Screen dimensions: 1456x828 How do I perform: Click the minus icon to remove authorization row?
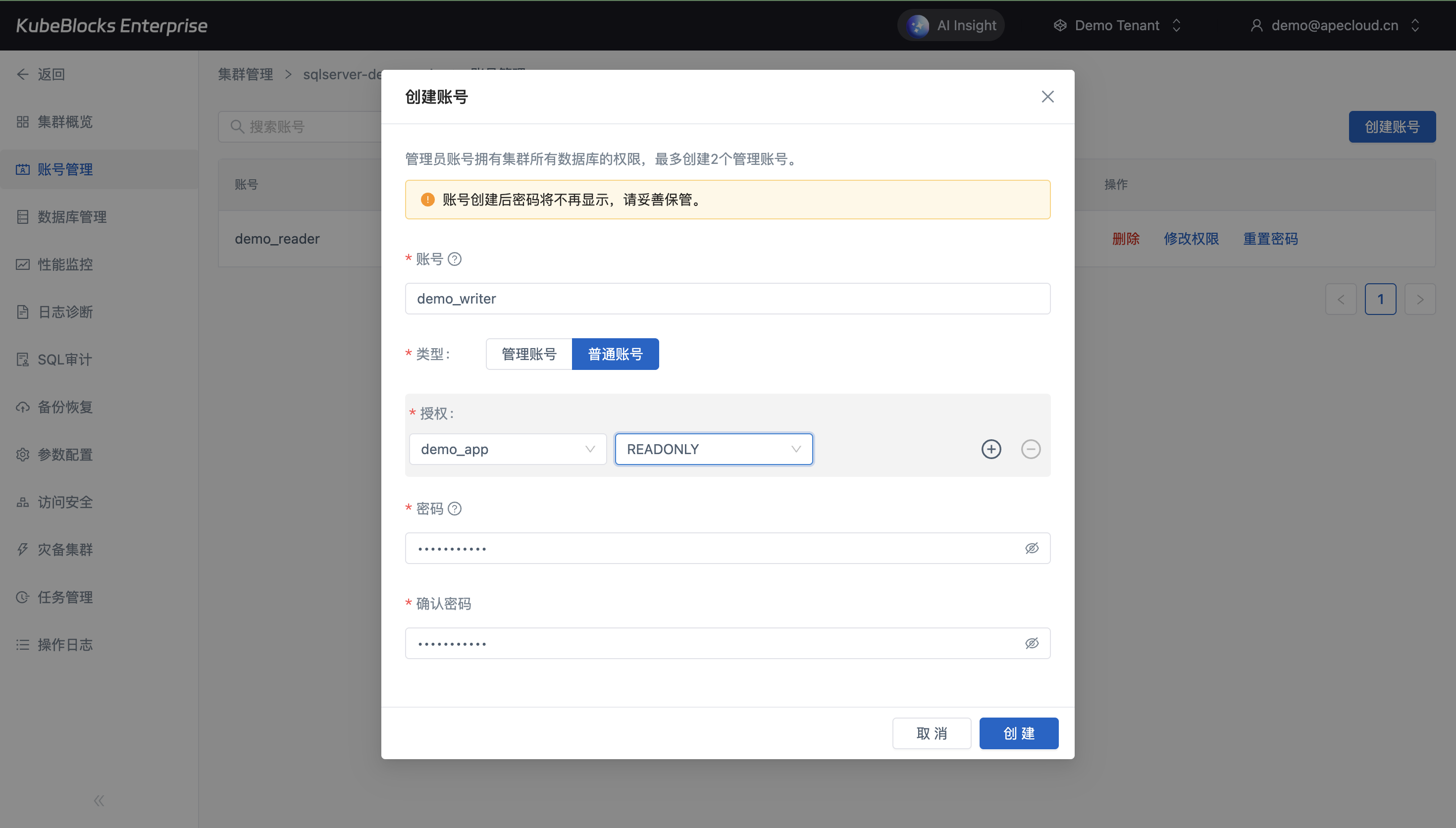coord(1030,449)
